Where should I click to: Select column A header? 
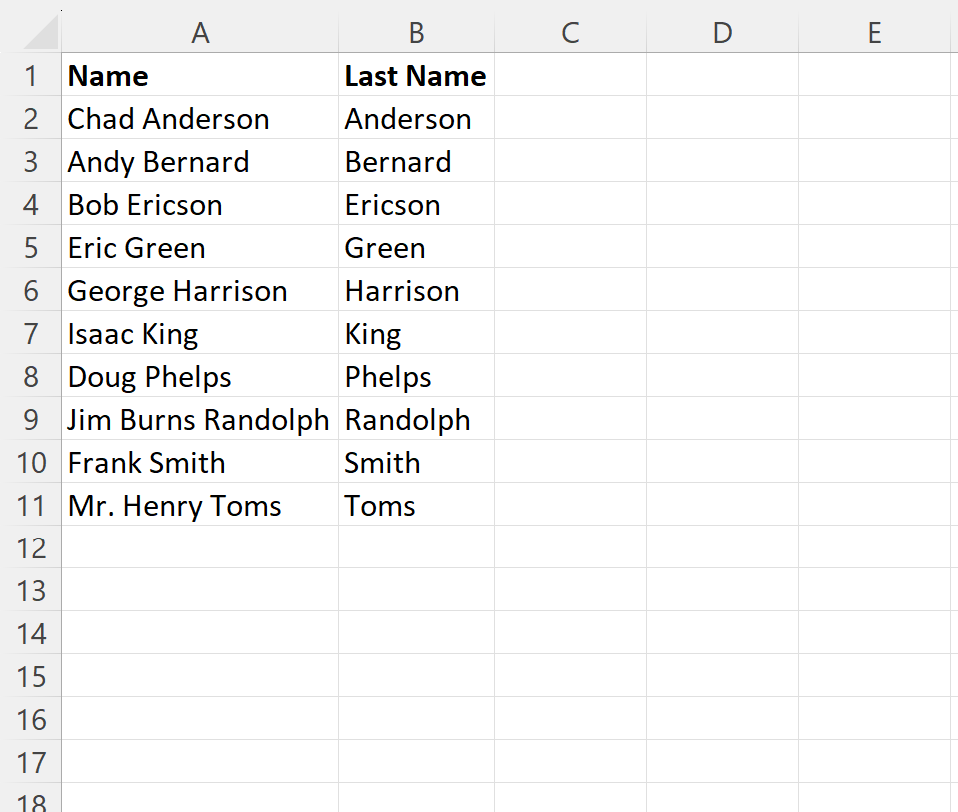tap(200, 32)
